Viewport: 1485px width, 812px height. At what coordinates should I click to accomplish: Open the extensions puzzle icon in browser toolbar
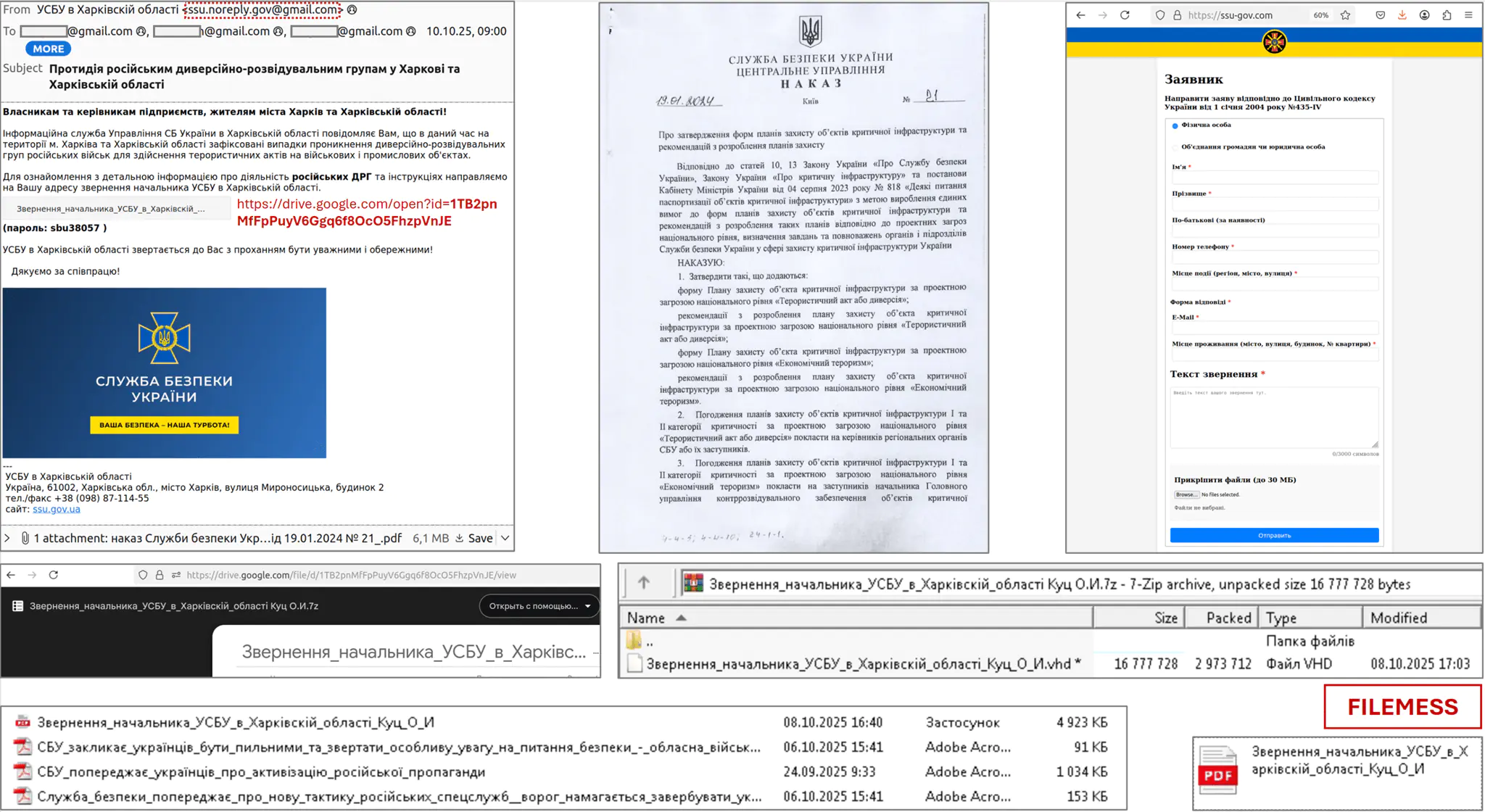[x=1447, y=15]
